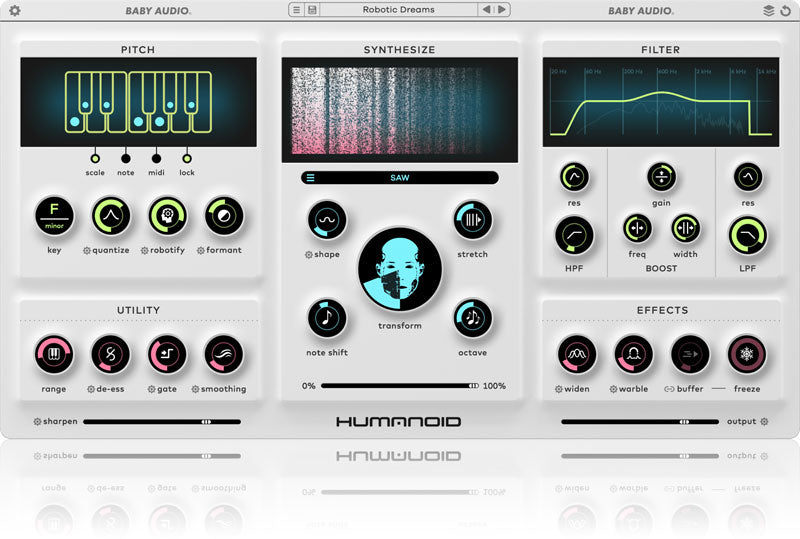Click the HPF res knob
The width and height of the screenshot is (800, 539).
(574, 177)
